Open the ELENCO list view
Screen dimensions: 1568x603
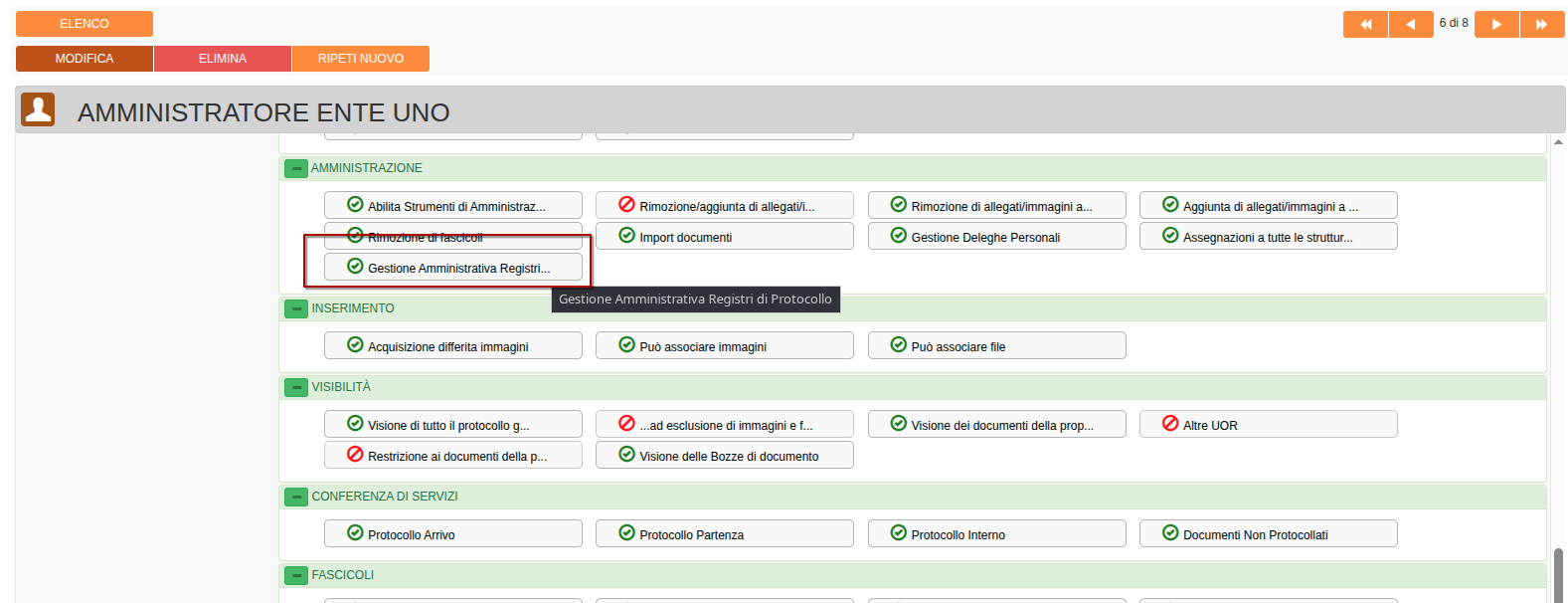[85, 24]
